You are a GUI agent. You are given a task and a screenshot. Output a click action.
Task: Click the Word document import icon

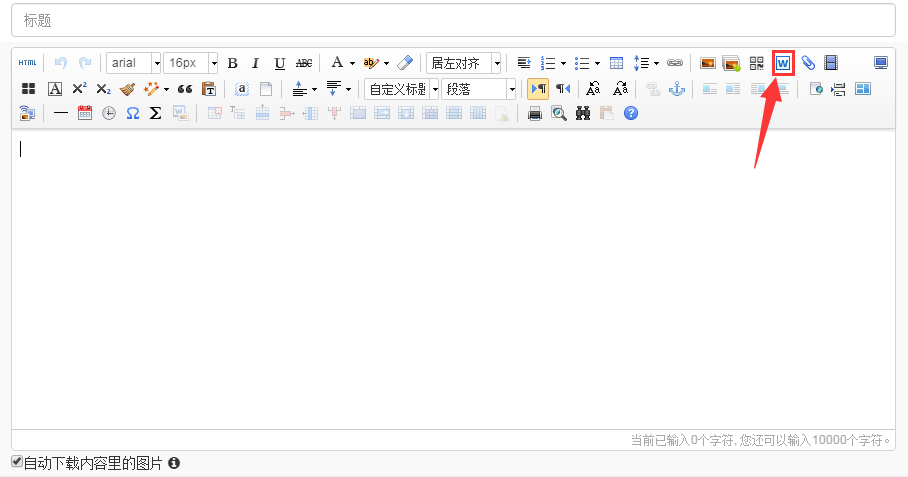point(783,63)
